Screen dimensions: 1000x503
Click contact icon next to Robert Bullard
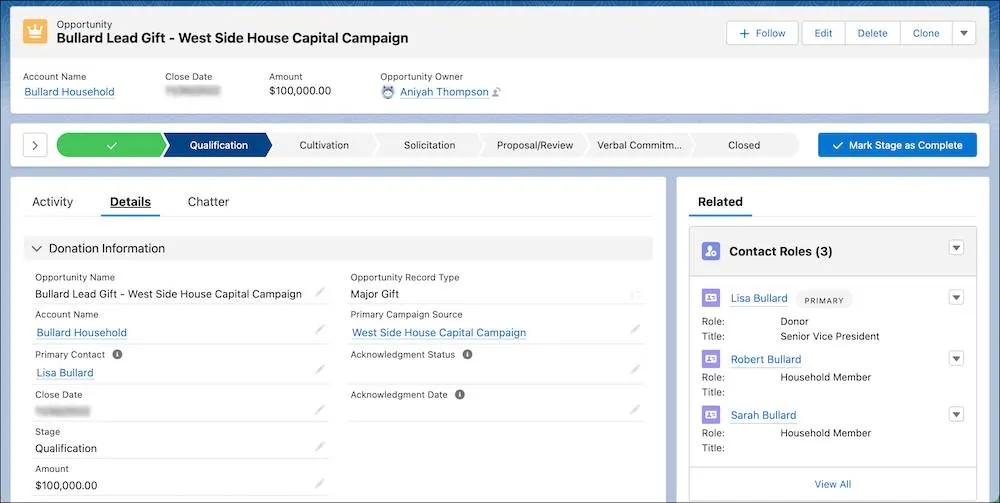tap(710, 359)
